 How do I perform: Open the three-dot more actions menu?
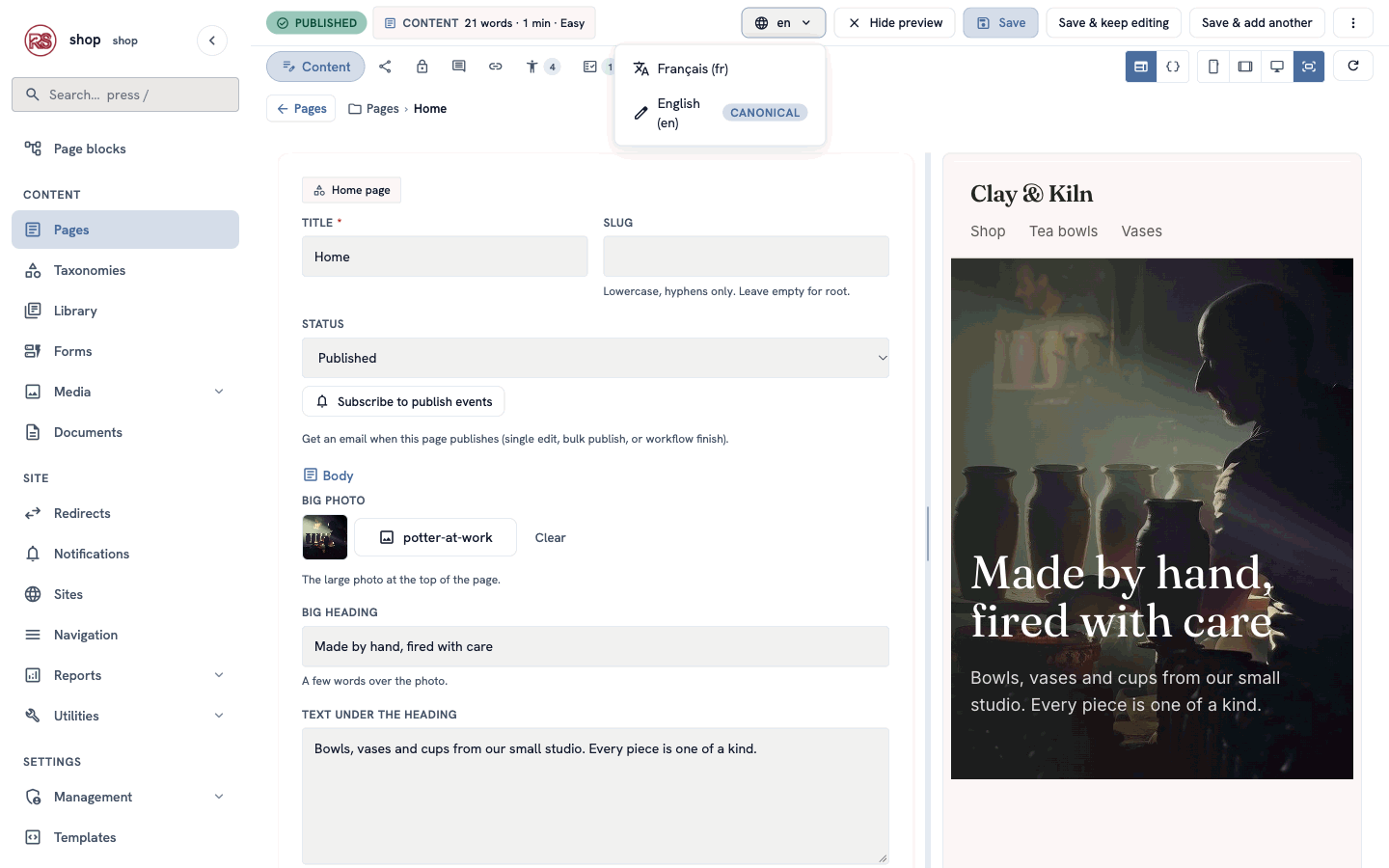pyautogui.click(x=1353, y=23)
